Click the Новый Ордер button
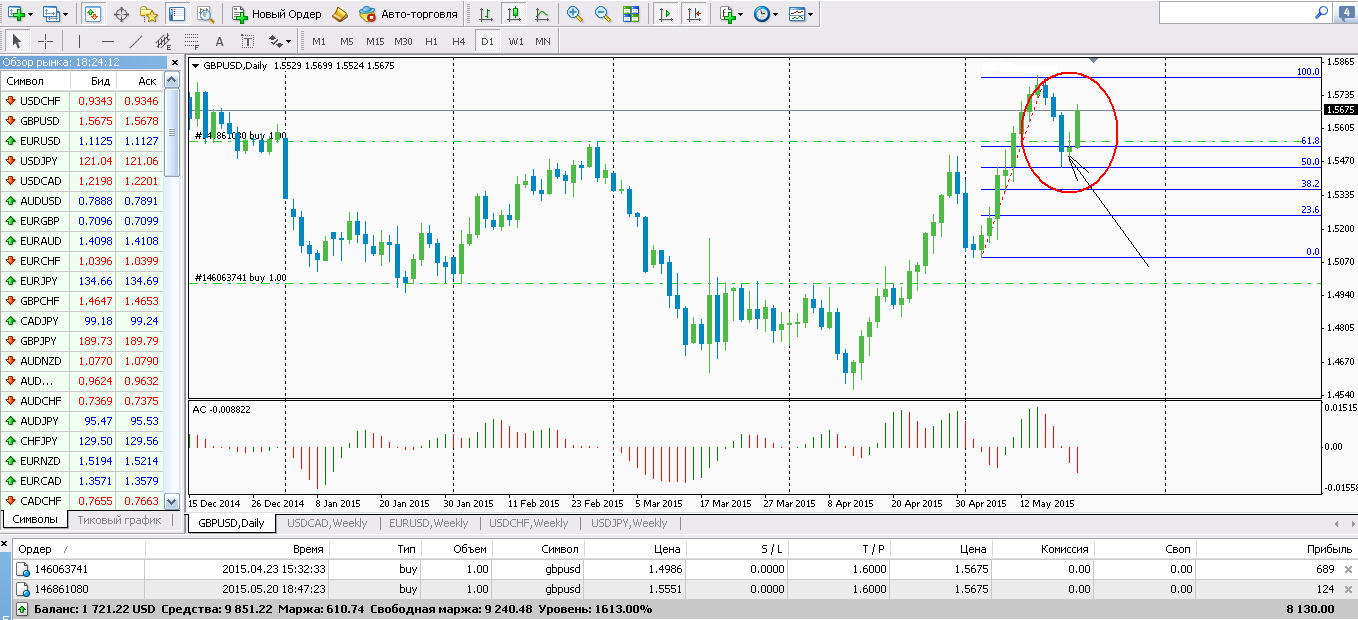This screenshot has width=1358, height=620. 278,14
